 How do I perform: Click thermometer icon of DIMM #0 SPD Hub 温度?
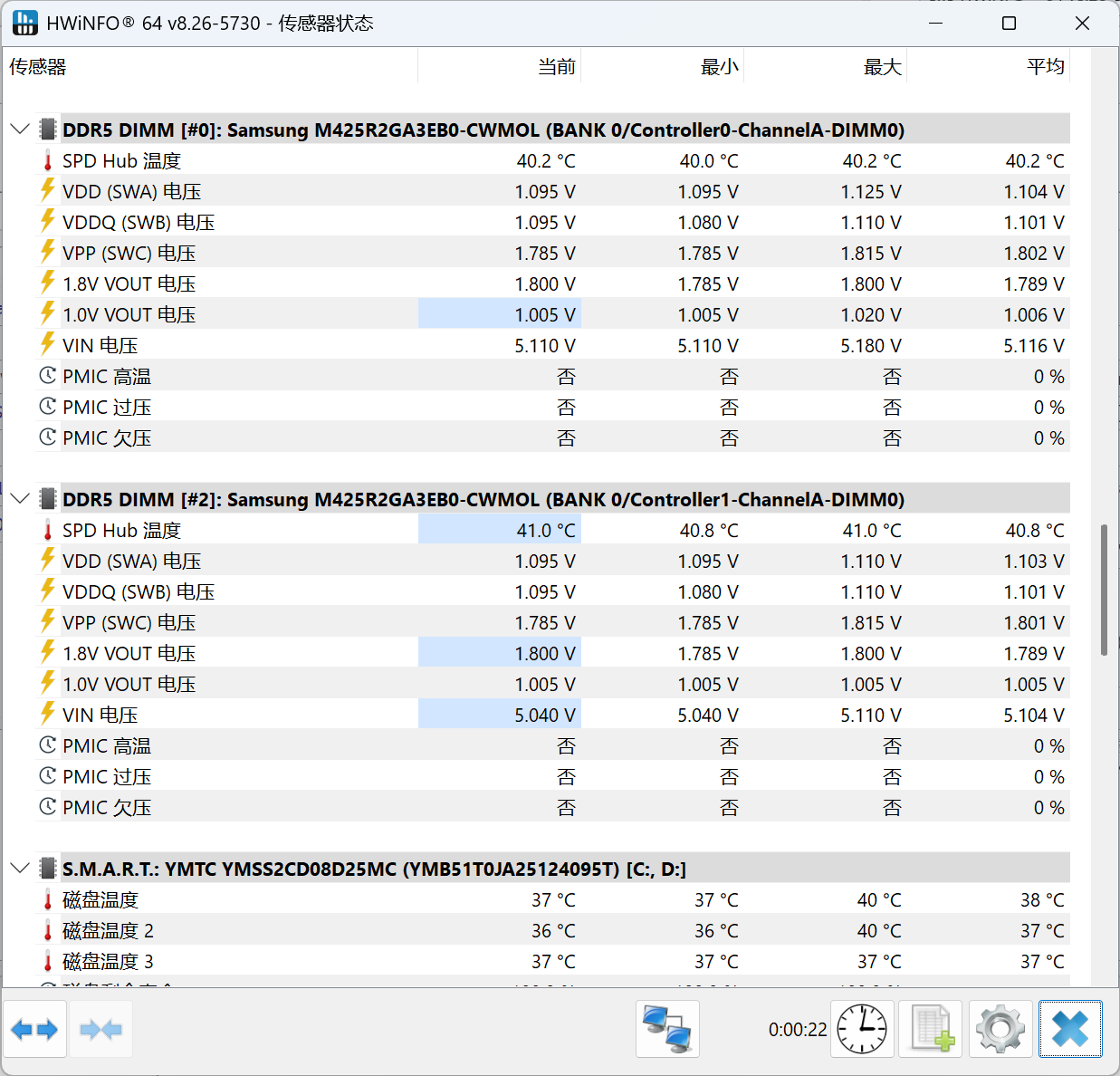click(x=48, y=161)
